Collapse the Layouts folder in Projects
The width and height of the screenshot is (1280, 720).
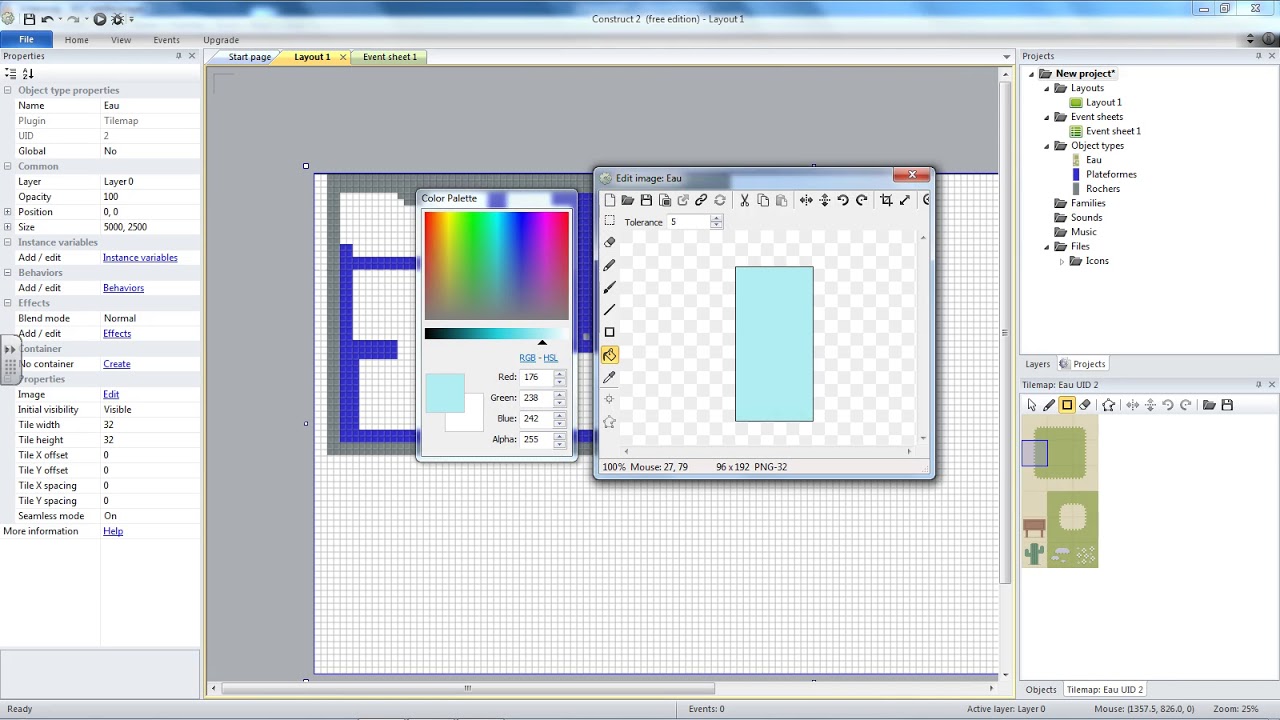pos(1047,88)
